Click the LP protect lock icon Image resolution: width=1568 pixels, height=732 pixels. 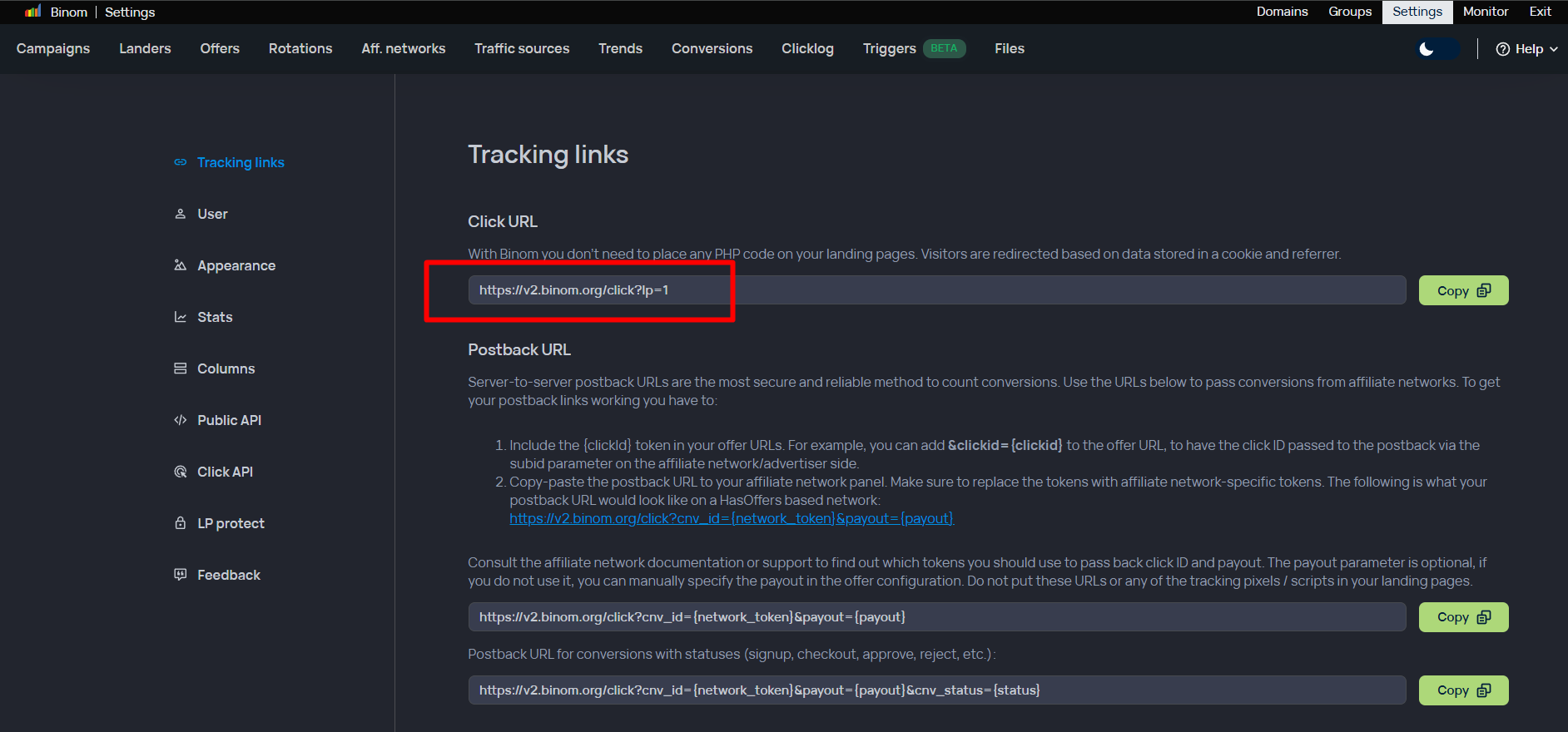(180, 523)
